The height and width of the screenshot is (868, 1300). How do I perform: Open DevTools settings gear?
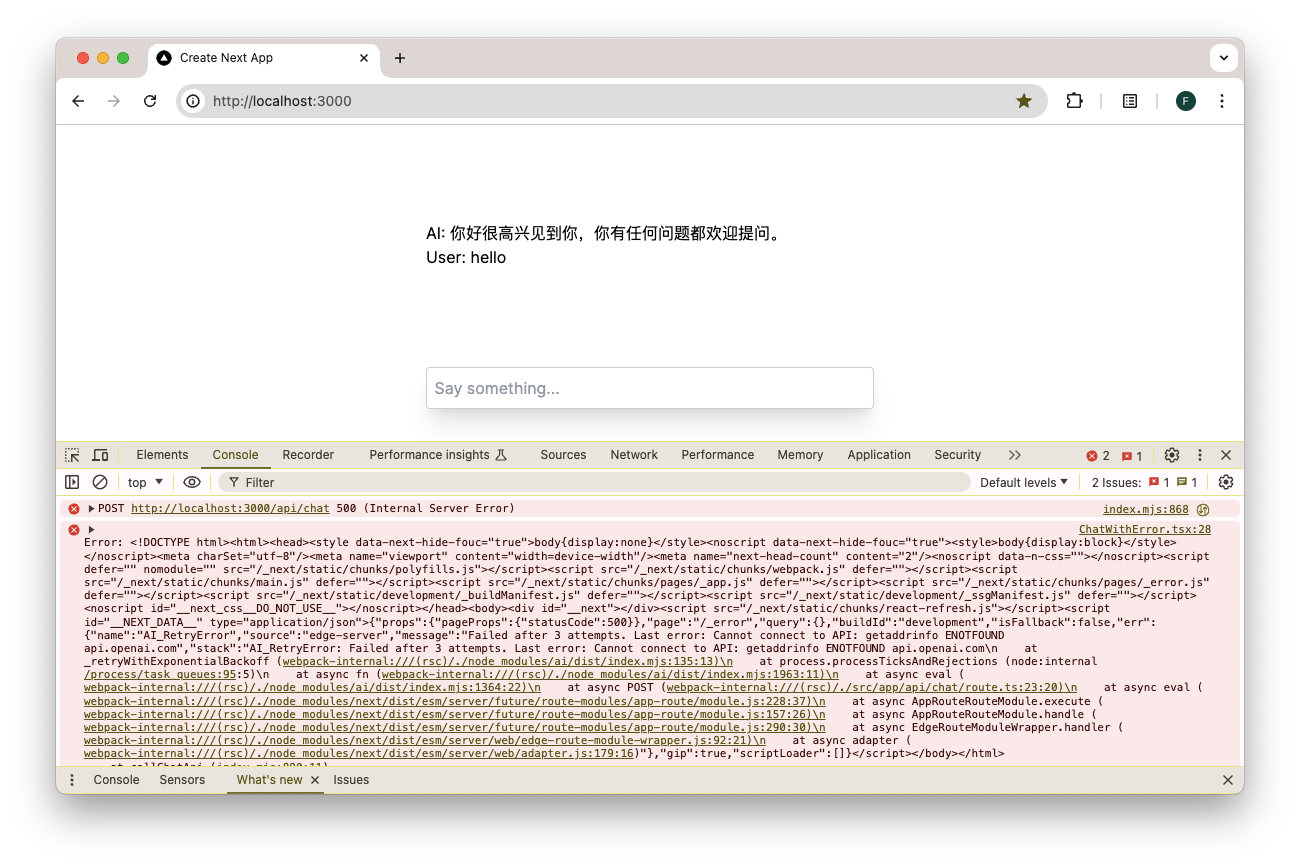click(1172, 455)
